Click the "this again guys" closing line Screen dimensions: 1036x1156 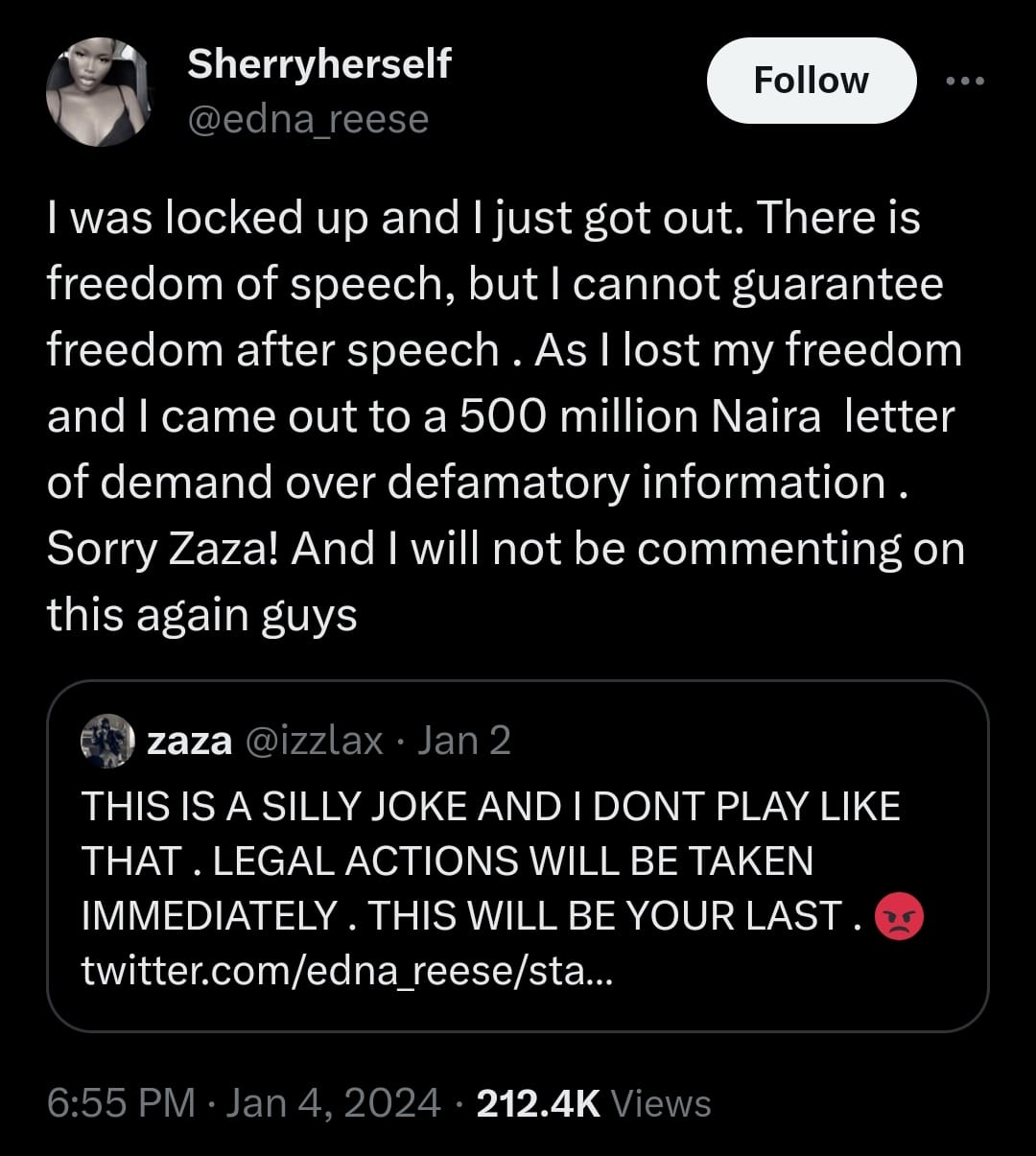[201, 616]
